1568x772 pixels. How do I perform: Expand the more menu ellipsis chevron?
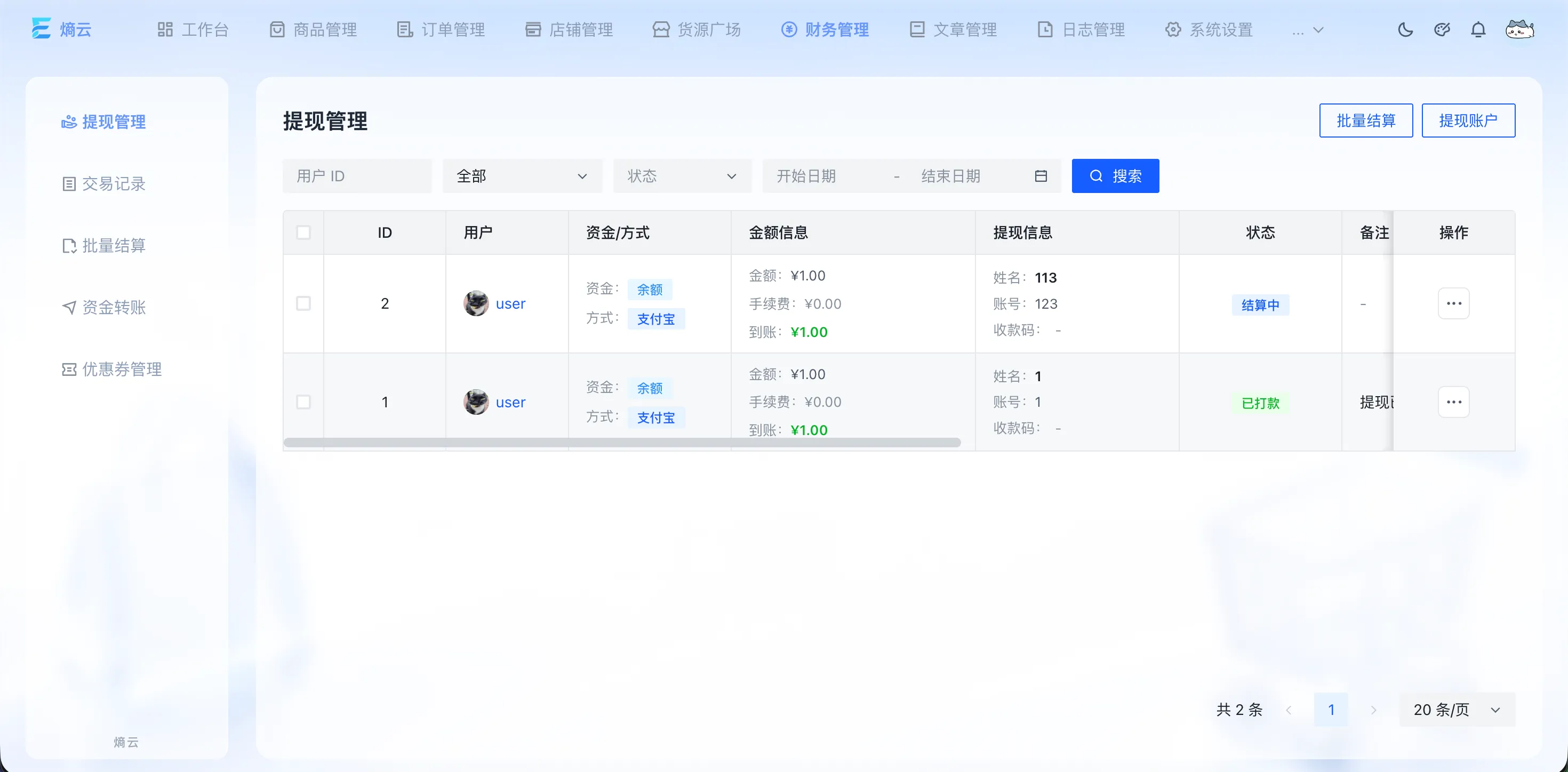(1308, 29)
